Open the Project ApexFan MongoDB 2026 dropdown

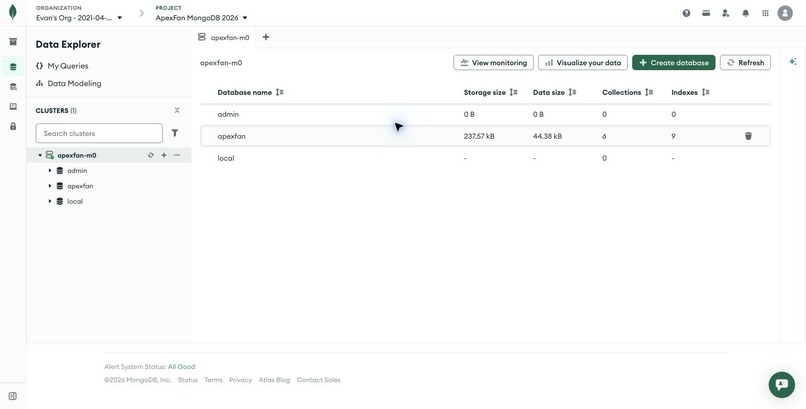click(x=202, y=17)
